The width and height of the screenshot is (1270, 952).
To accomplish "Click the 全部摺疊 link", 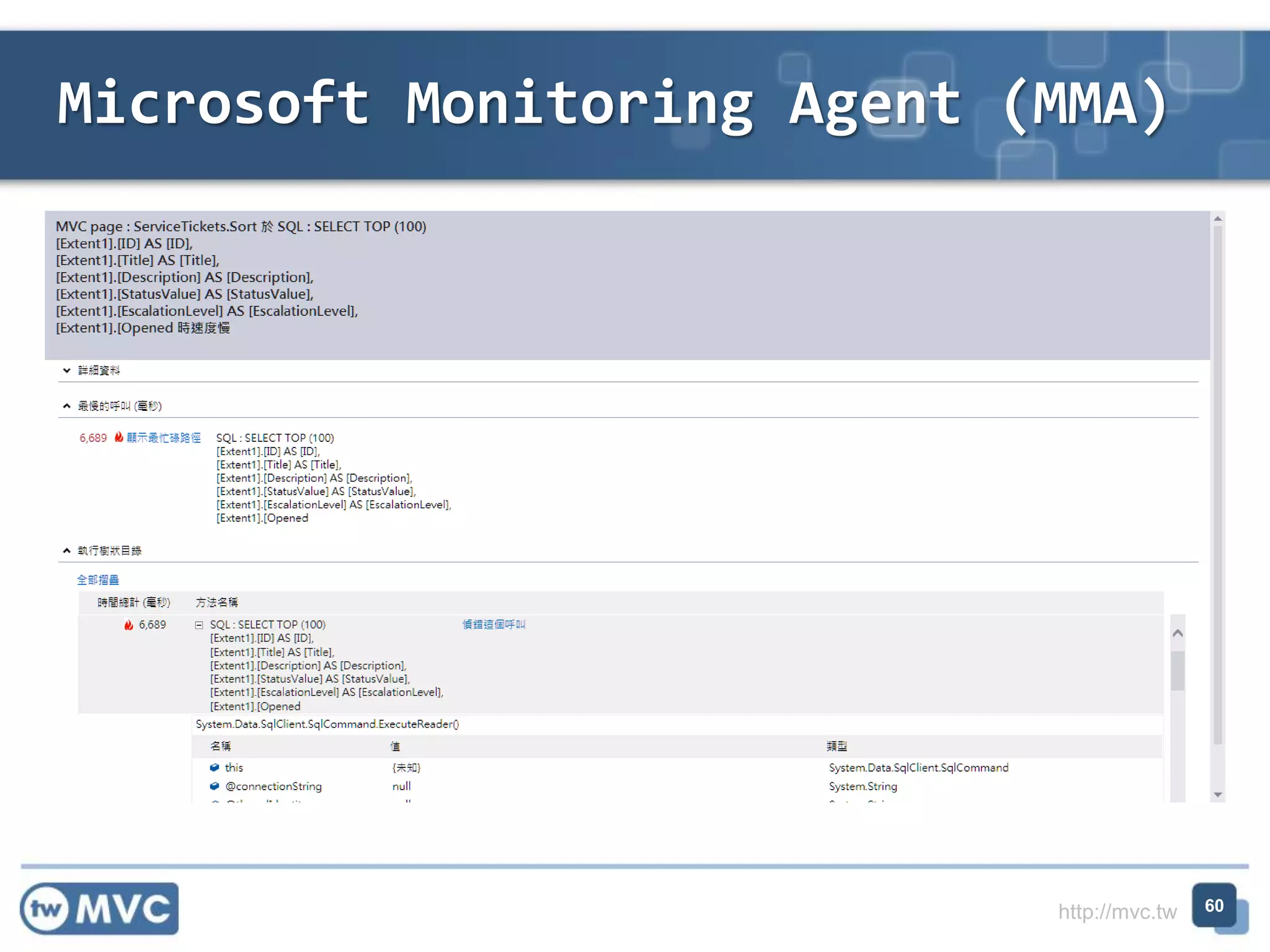I will (x=98, y=580).
